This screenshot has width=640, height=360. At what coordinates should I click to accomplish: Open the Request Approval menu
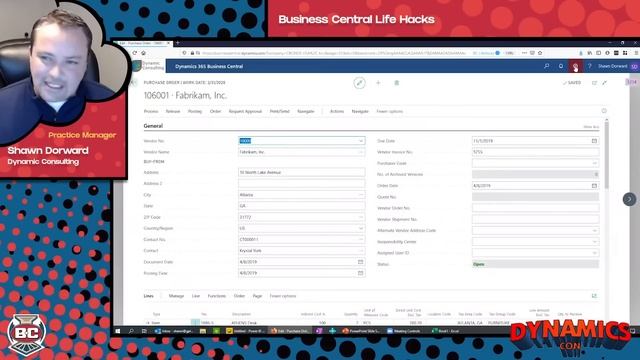(x=245, y=111)
